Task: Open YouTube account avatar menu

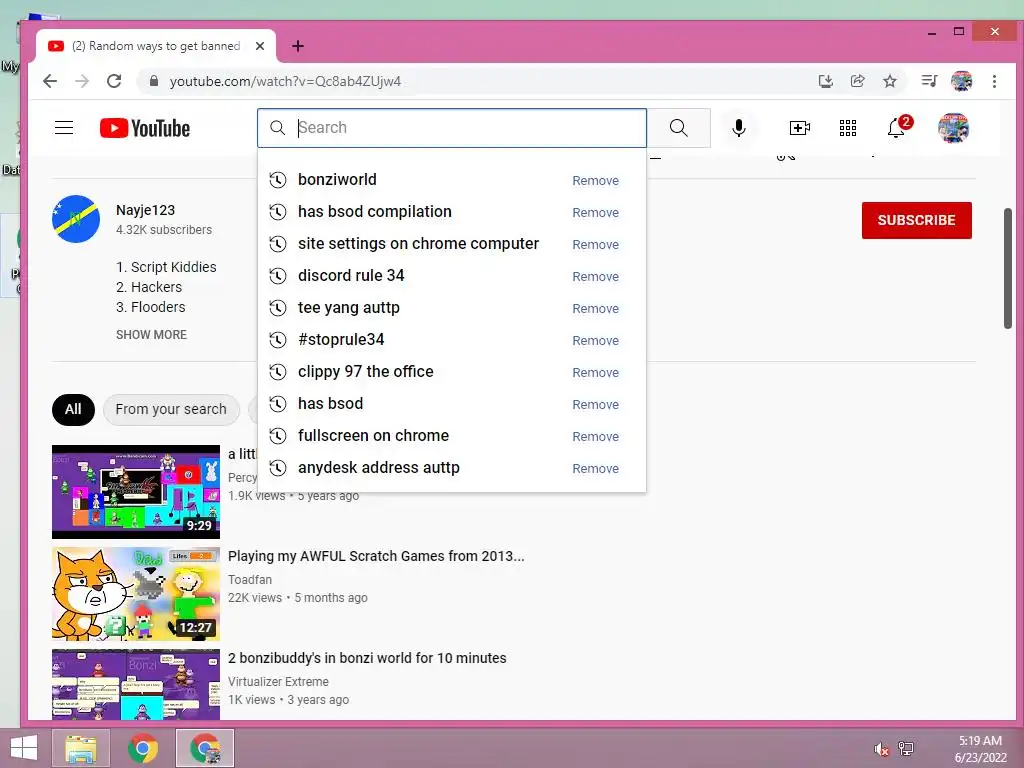Action: (953, 128)
